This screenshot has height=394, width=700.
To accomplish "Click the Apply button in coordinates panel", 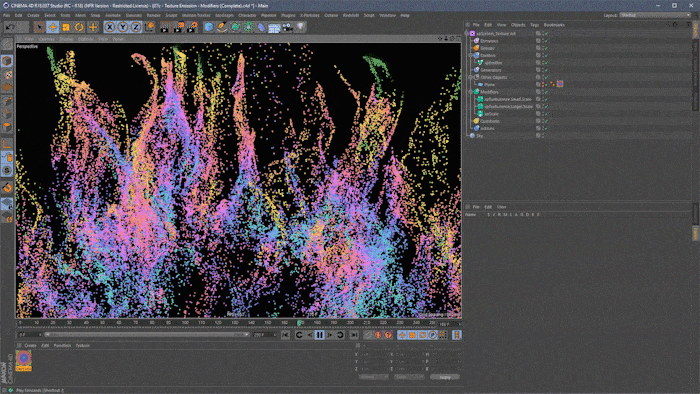I will tap(445, 377).
